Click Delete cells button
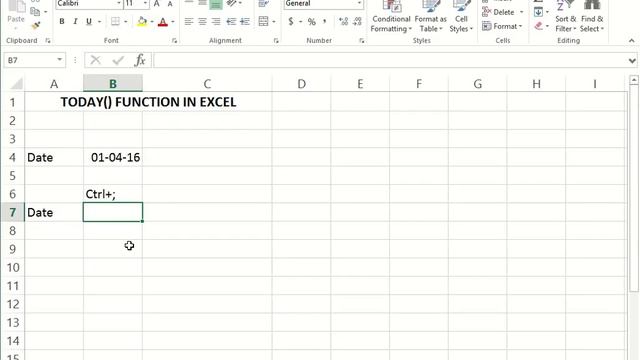640x360 pixels. (503, 12)
